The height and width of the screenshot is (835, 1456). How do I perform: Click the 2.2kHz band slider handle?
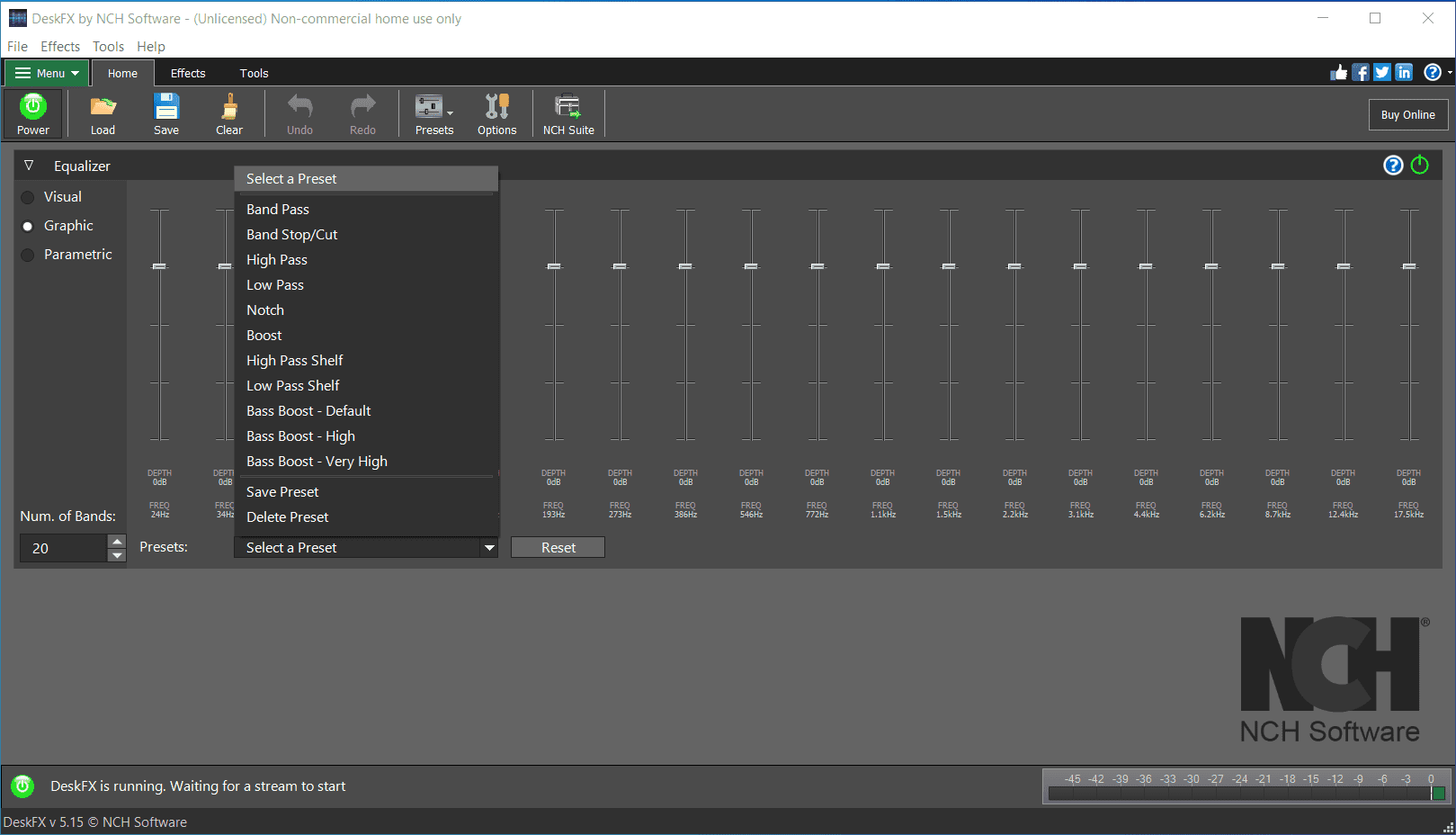pyautogui.click(x=1014, y=266)
